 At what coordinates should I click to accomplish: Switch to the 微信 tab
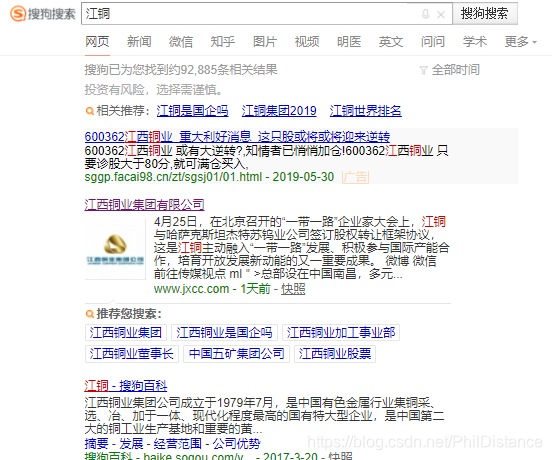(x=181, y=42)
